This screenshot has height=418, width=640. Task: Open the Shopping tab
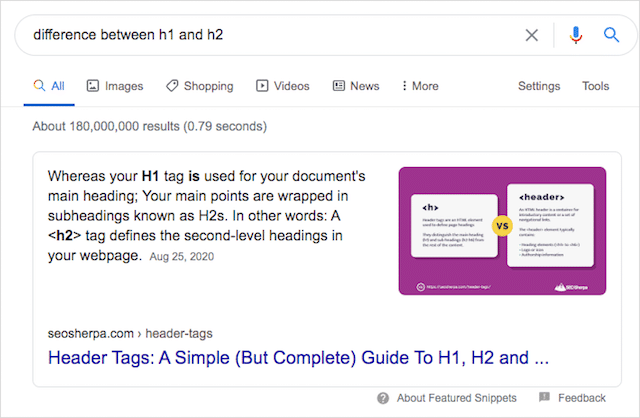(200, 86)
